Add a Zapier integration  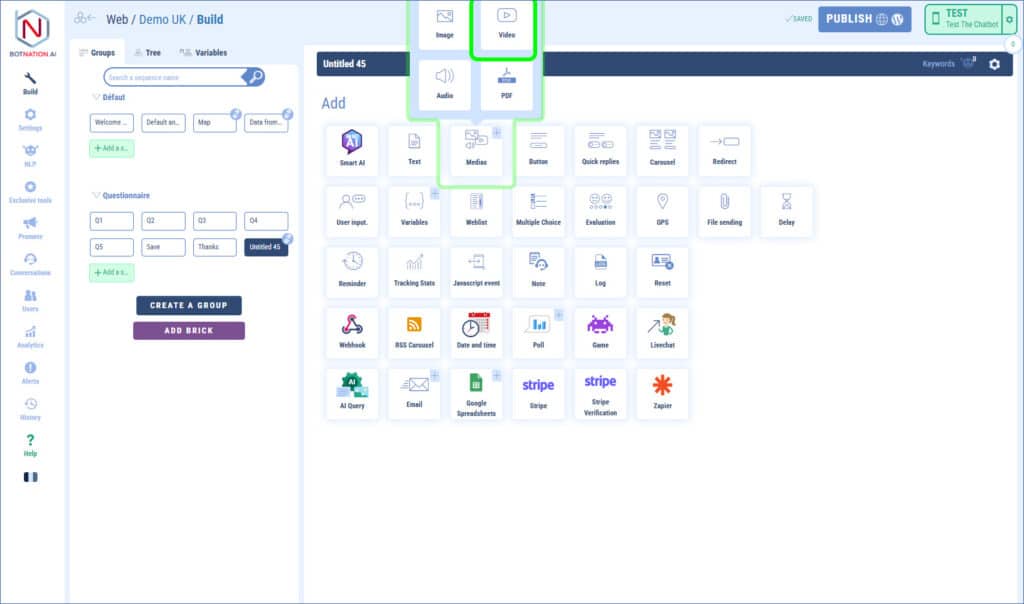point(662,393)
